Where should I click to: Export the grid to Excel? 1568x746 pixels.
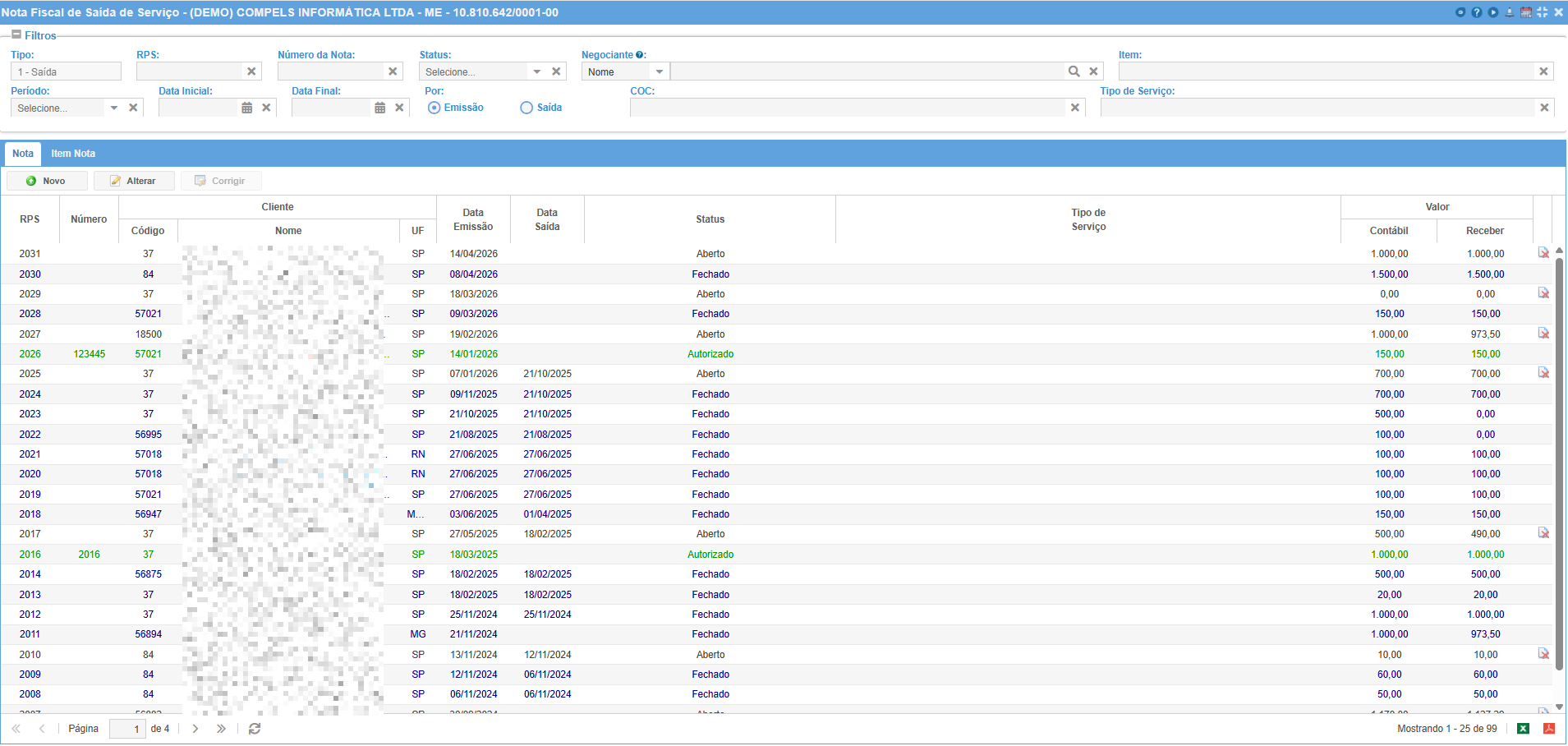(x=1523, y=729)
